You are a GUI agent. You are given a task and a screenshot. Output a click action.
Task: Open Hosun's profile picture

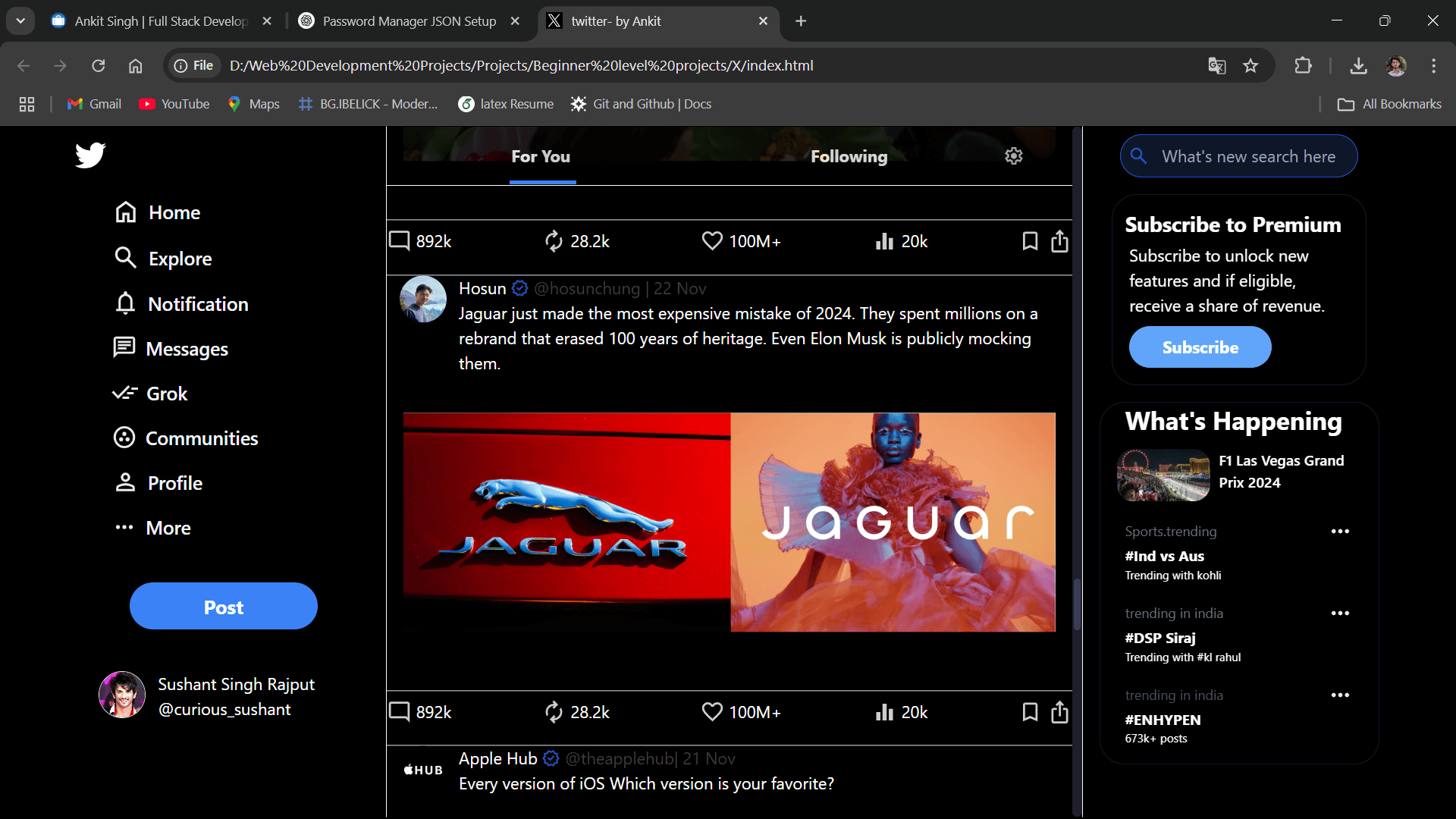[423, 300]
